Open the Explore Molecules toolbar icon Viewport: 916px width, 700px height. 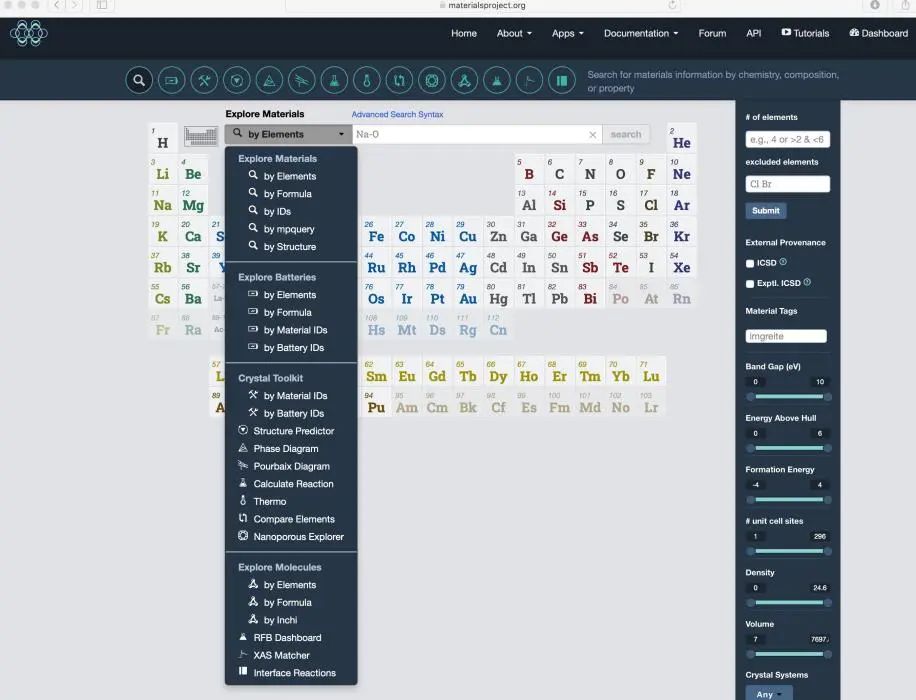pyautogui.click(x=464, y=81)
